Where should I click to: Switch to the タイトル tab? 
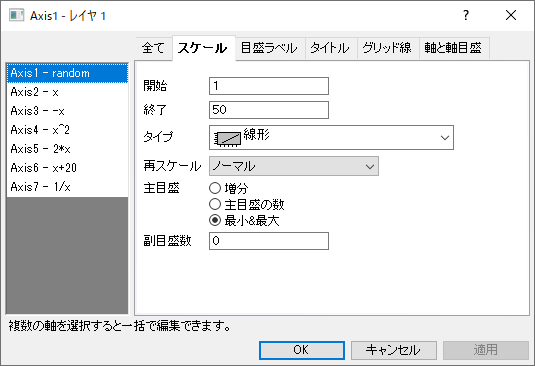click(x=330, y=48)
